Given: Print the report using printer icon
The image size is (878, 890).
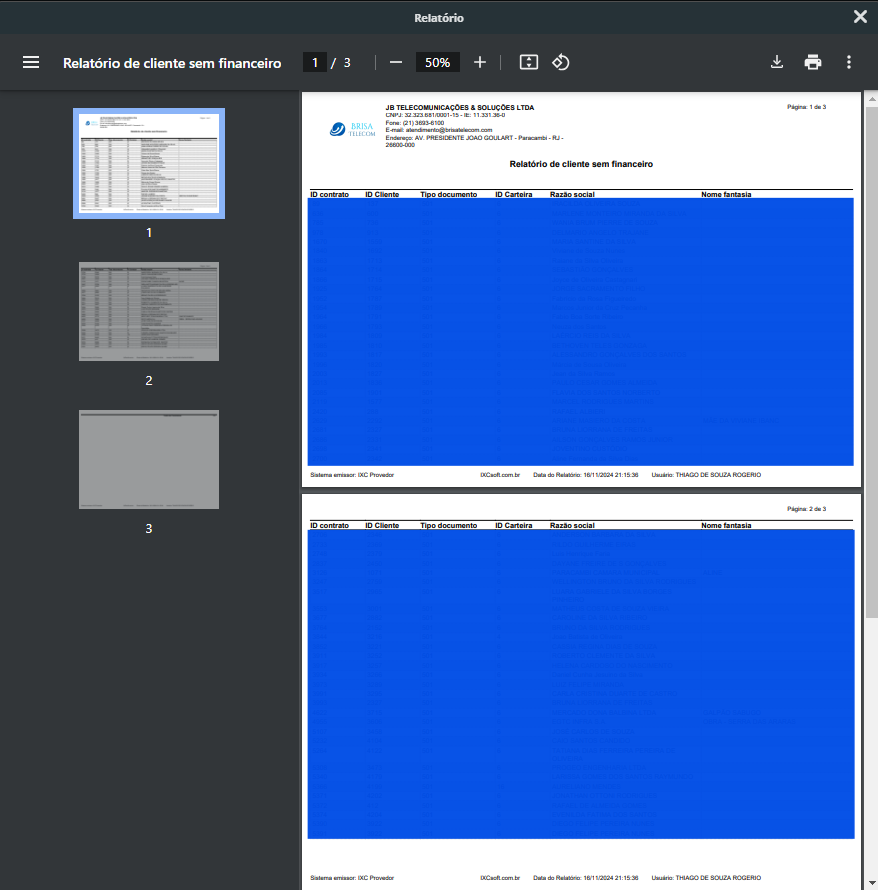Looking at the screenshot, I should tap(813, 62).
